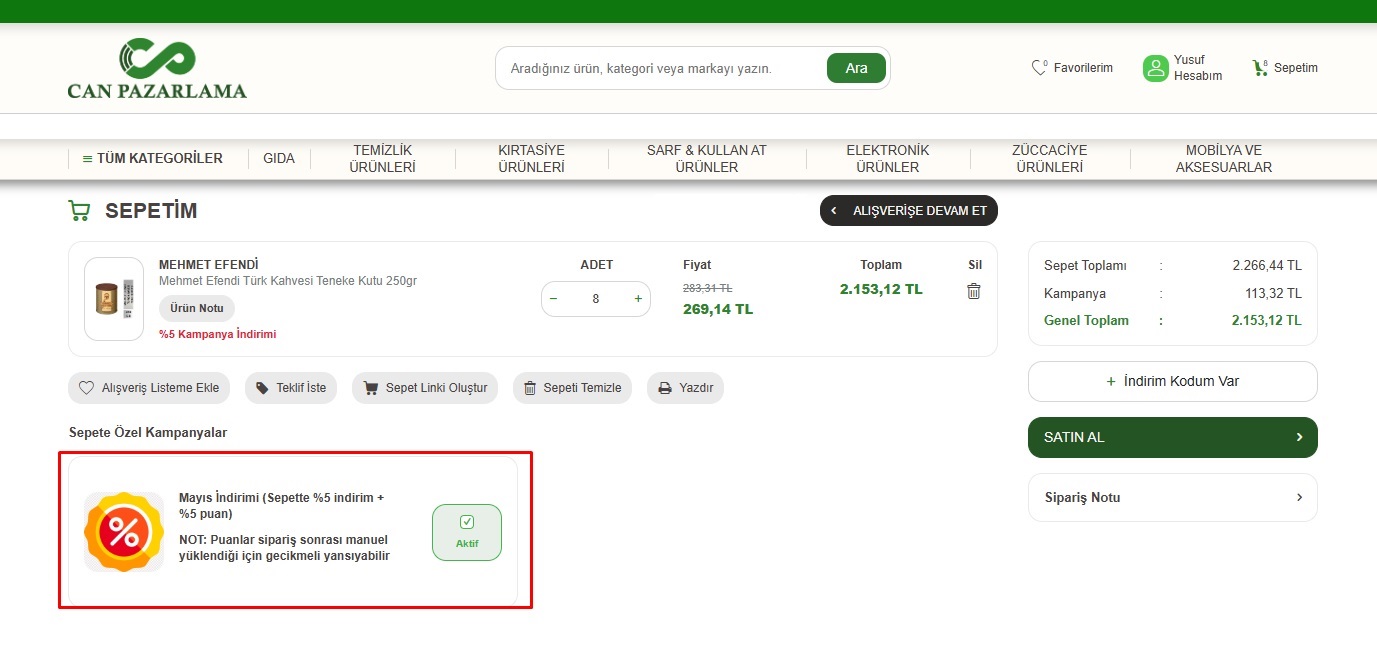1377x671 pixels.
Task: Click the green user account avatar icon
Action: pos(1156,68)
